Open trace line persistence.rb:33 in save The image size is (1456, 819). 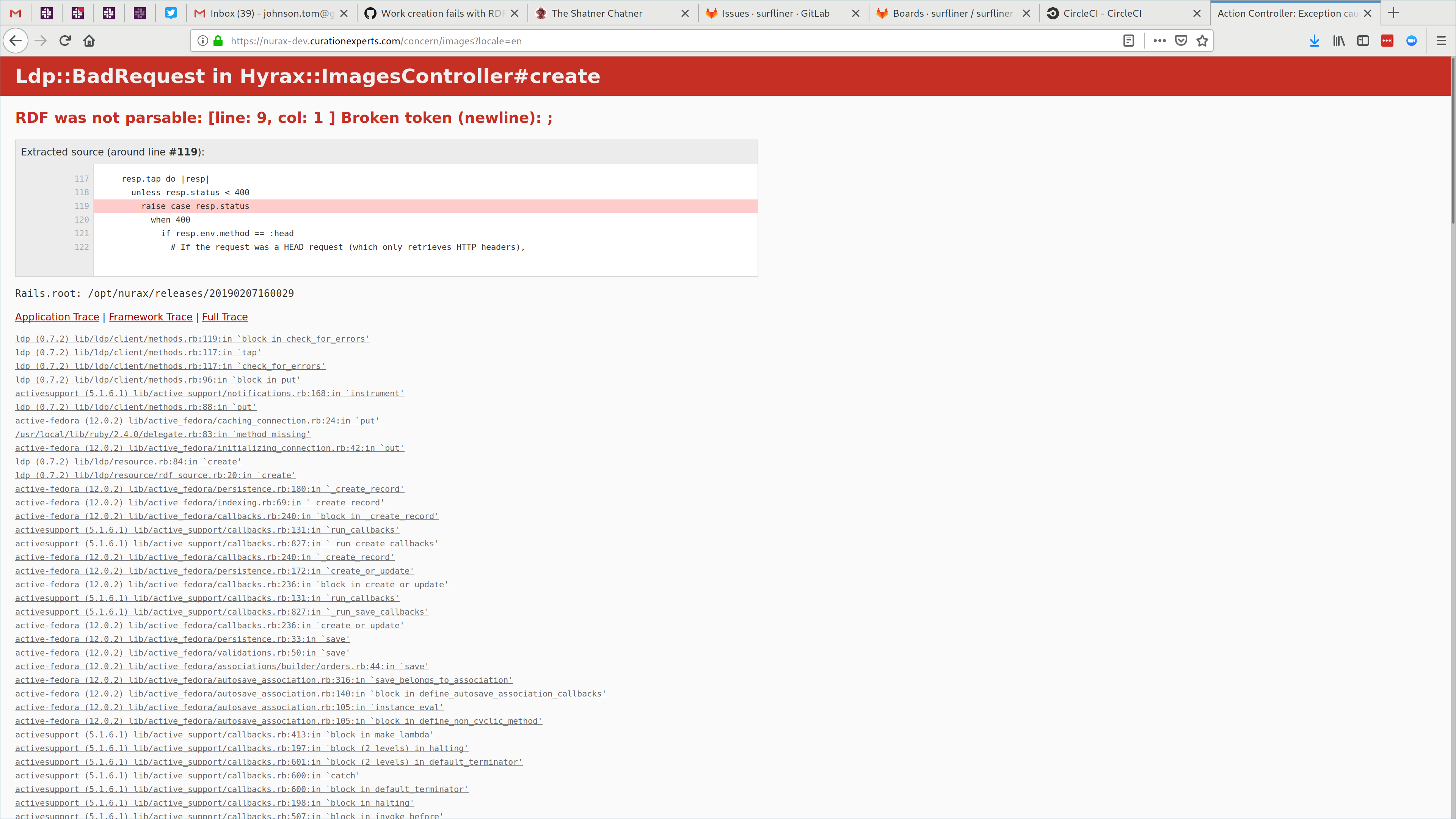(x=182, y=639)
